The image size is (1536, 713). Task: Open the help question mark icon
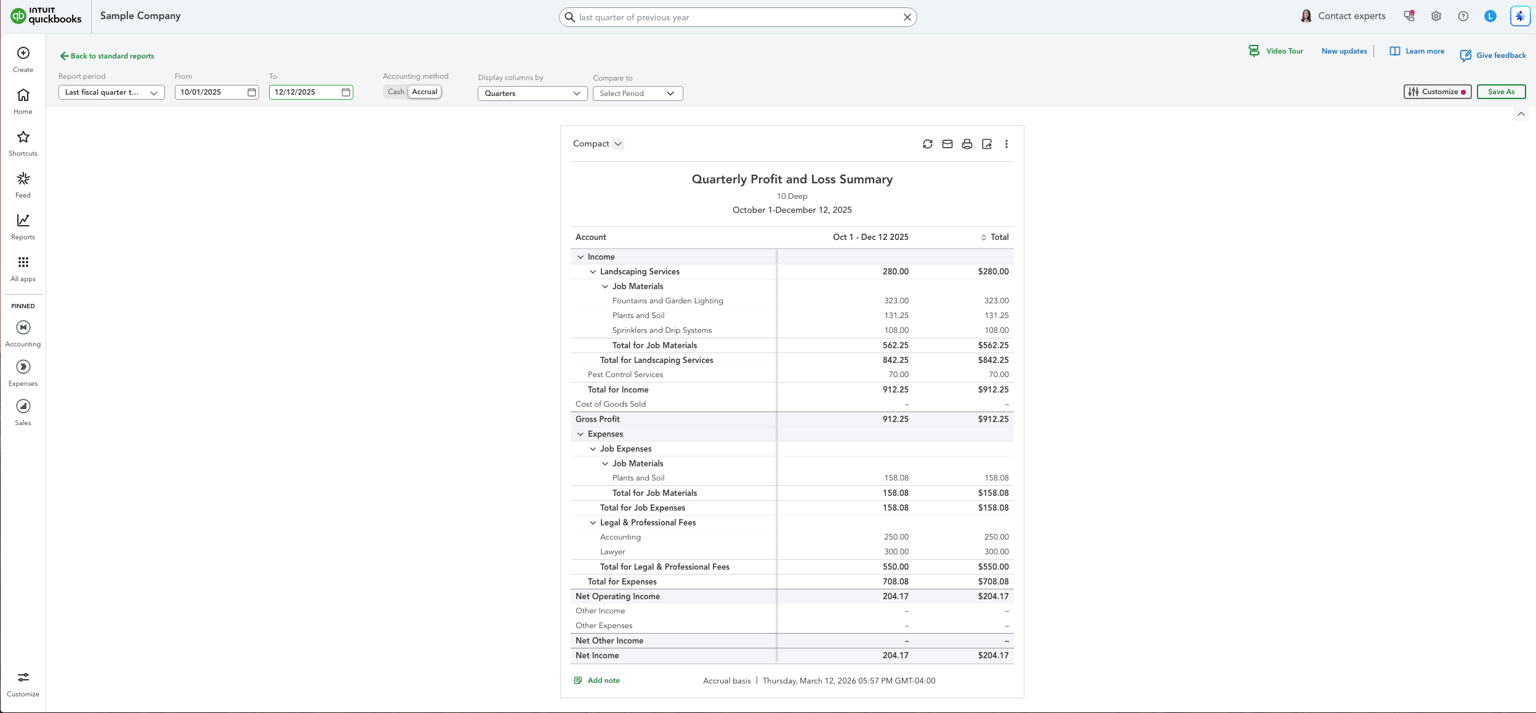[1463, 16]
